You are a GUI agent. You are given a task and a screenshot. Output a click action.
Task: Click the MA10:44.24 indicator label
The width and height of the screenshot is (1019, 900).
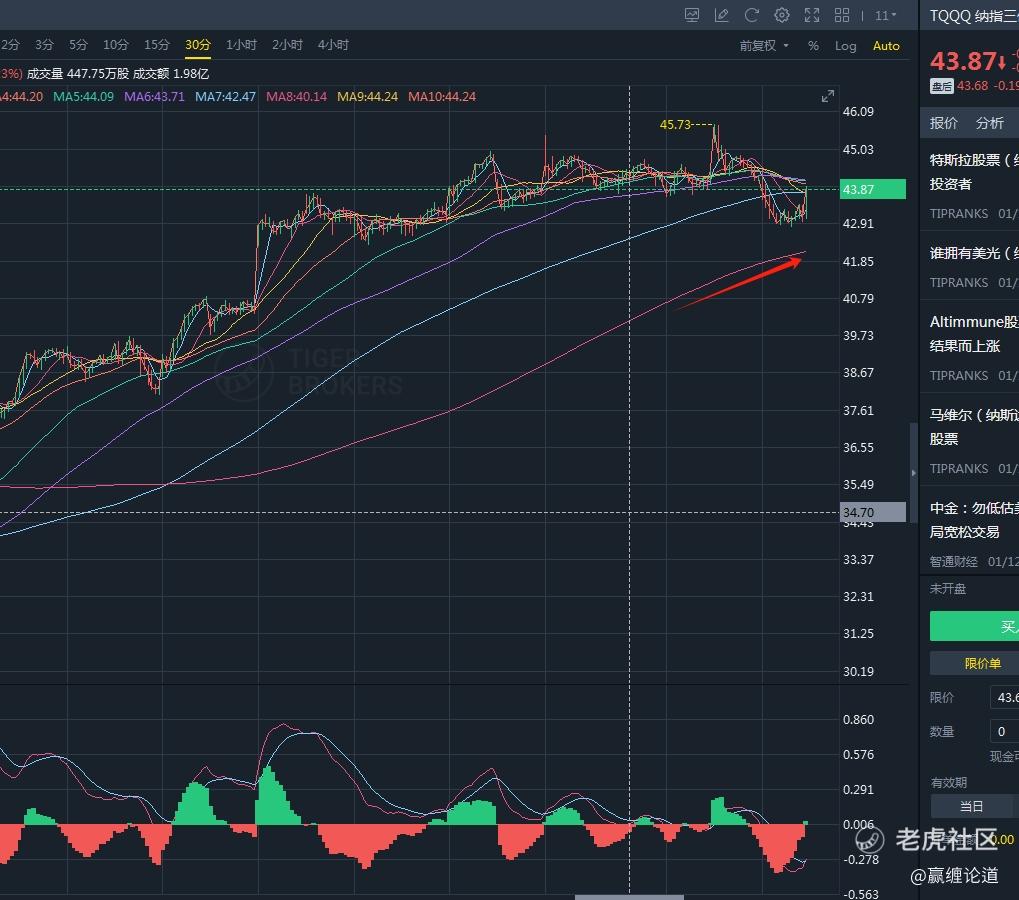[442, 96]
